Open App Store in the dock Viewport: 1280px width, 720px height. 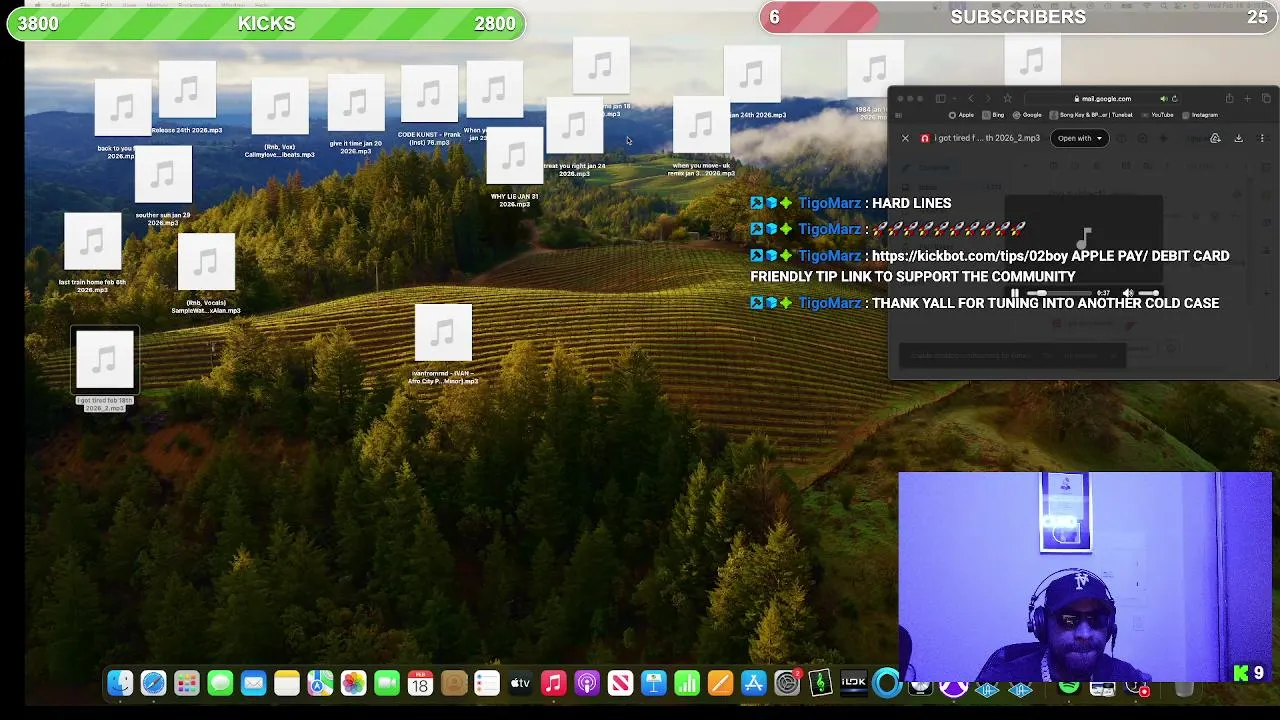tap(754, 683)
